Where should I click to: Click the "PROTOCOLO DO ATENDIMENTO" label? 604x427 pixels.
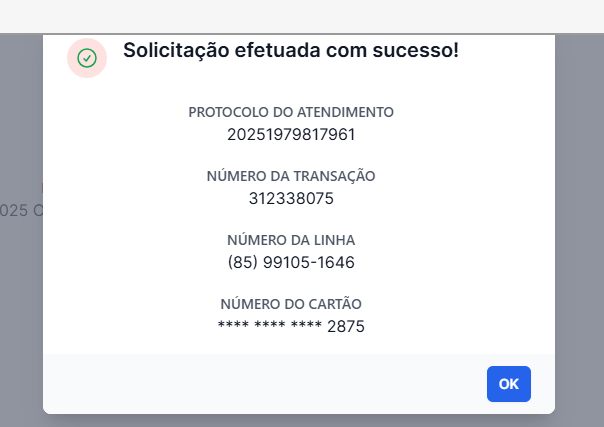291,112
